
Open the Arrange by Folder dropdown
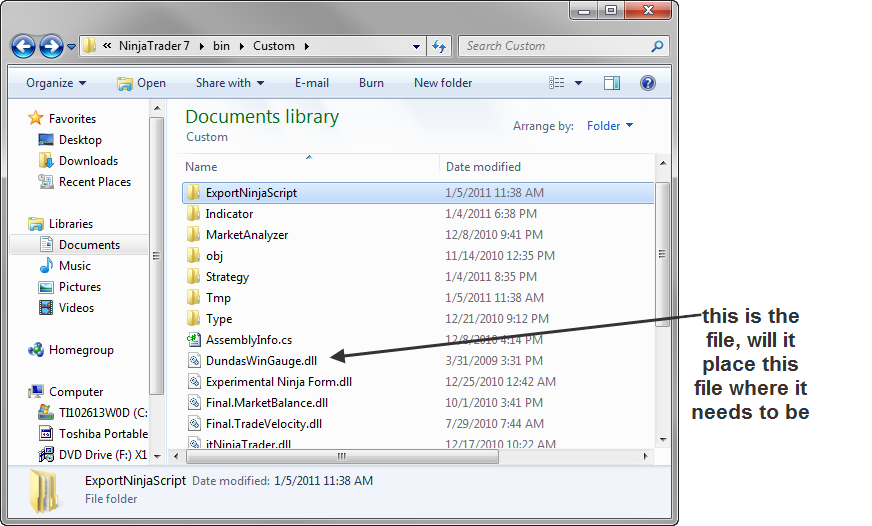610,126
